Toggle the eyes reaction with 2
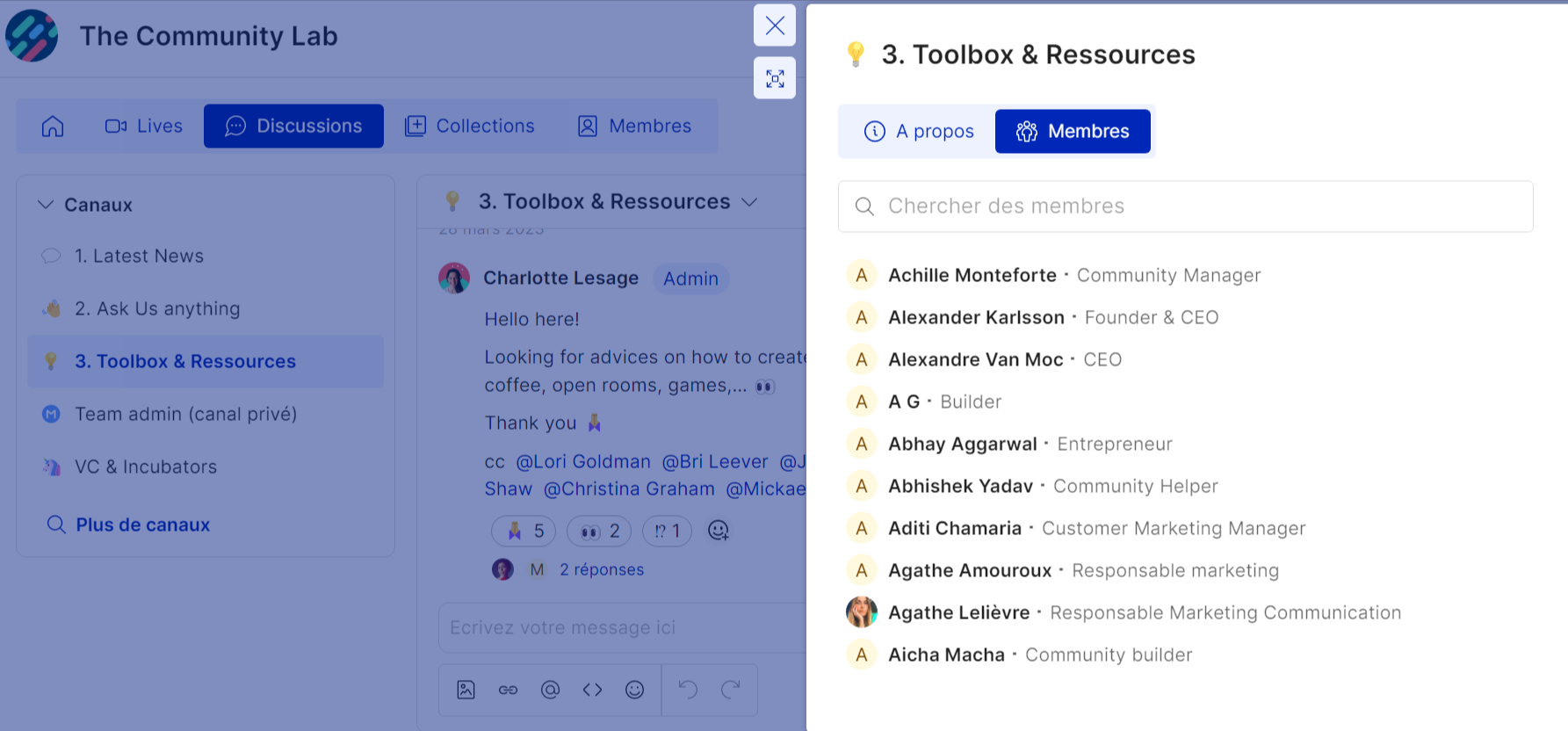The width and height of the screenshot is (1568, 731). coord(599,531)
